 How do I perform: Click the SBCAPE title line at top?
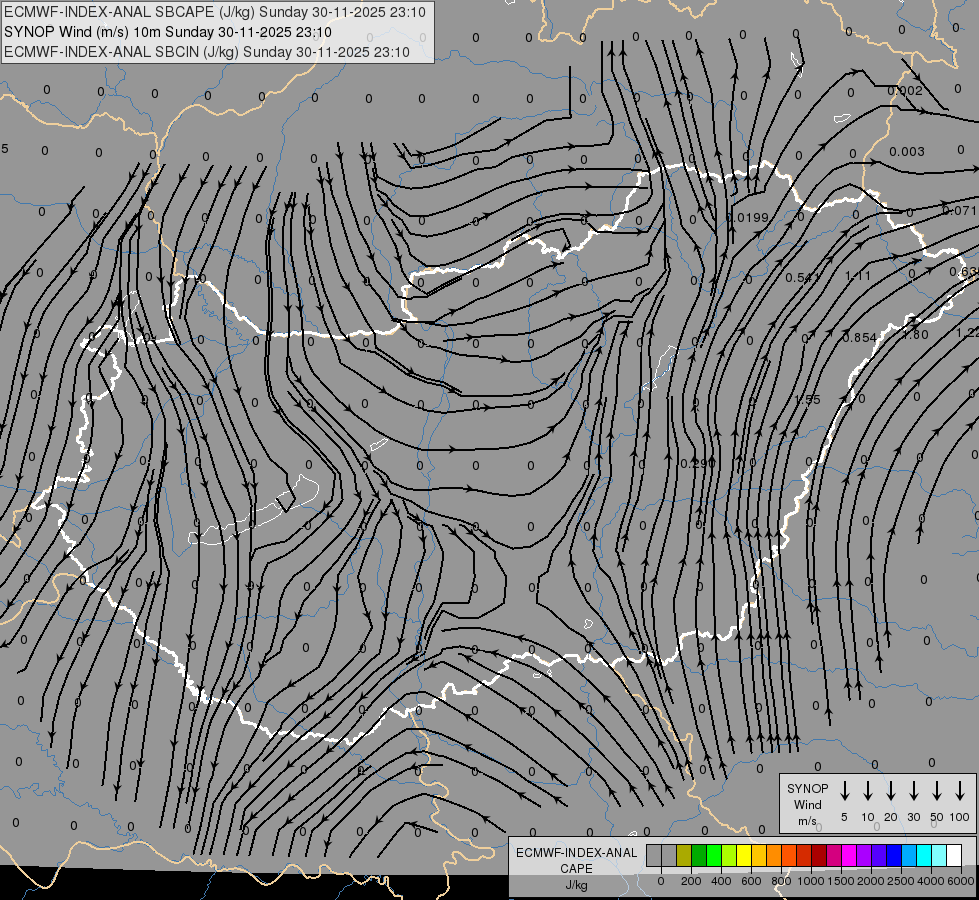click(x=215, y=12)
